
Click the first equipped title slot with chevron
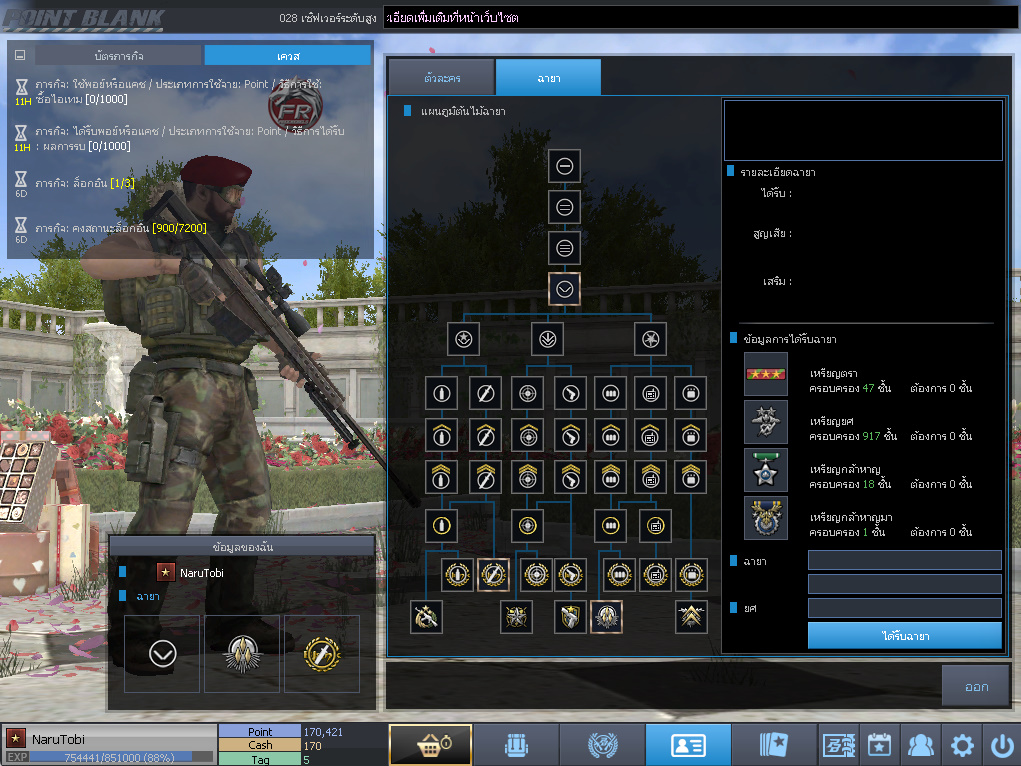click(x=162, y=654)
